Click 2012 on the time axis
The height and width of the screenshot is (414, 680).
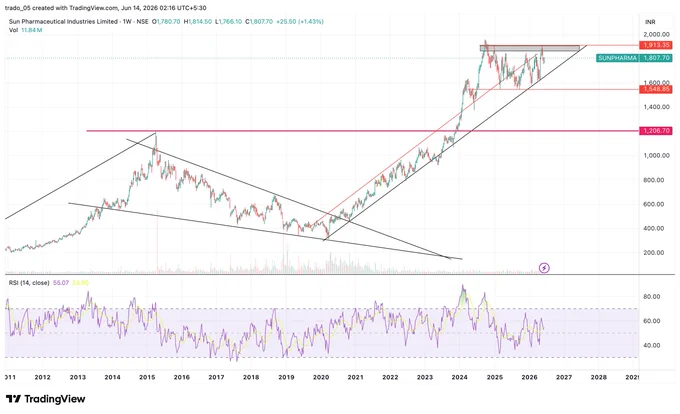(x=42, y=377)
